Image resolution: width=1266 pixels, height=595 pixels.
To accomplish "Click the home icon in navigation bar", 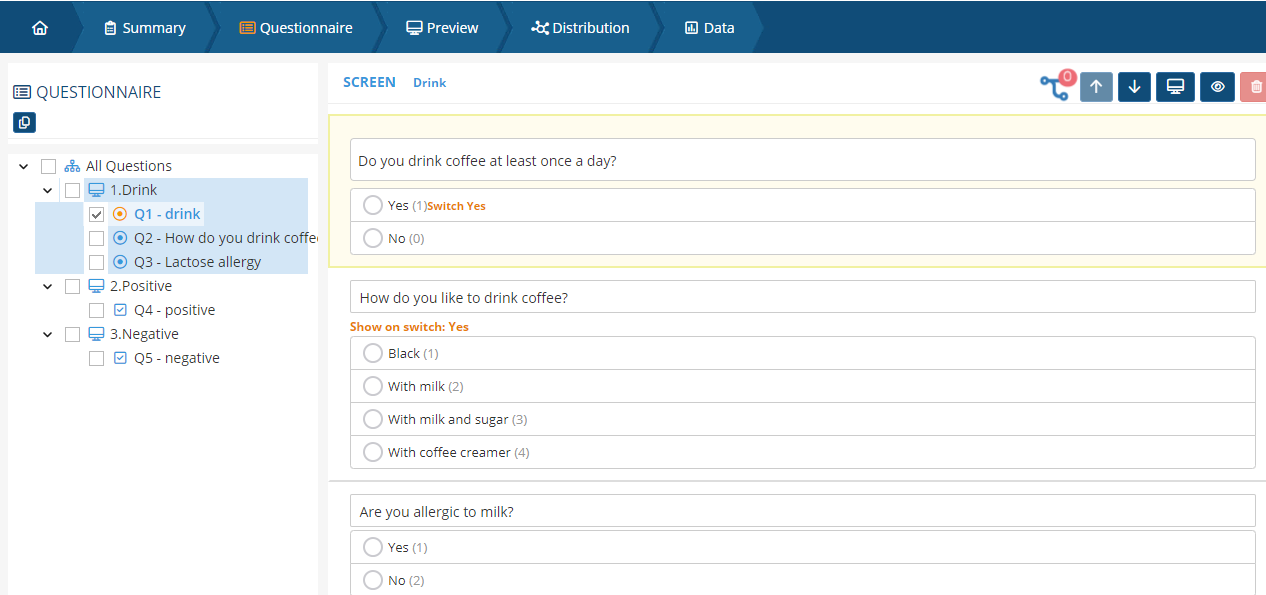I will [x=40, y=28].
